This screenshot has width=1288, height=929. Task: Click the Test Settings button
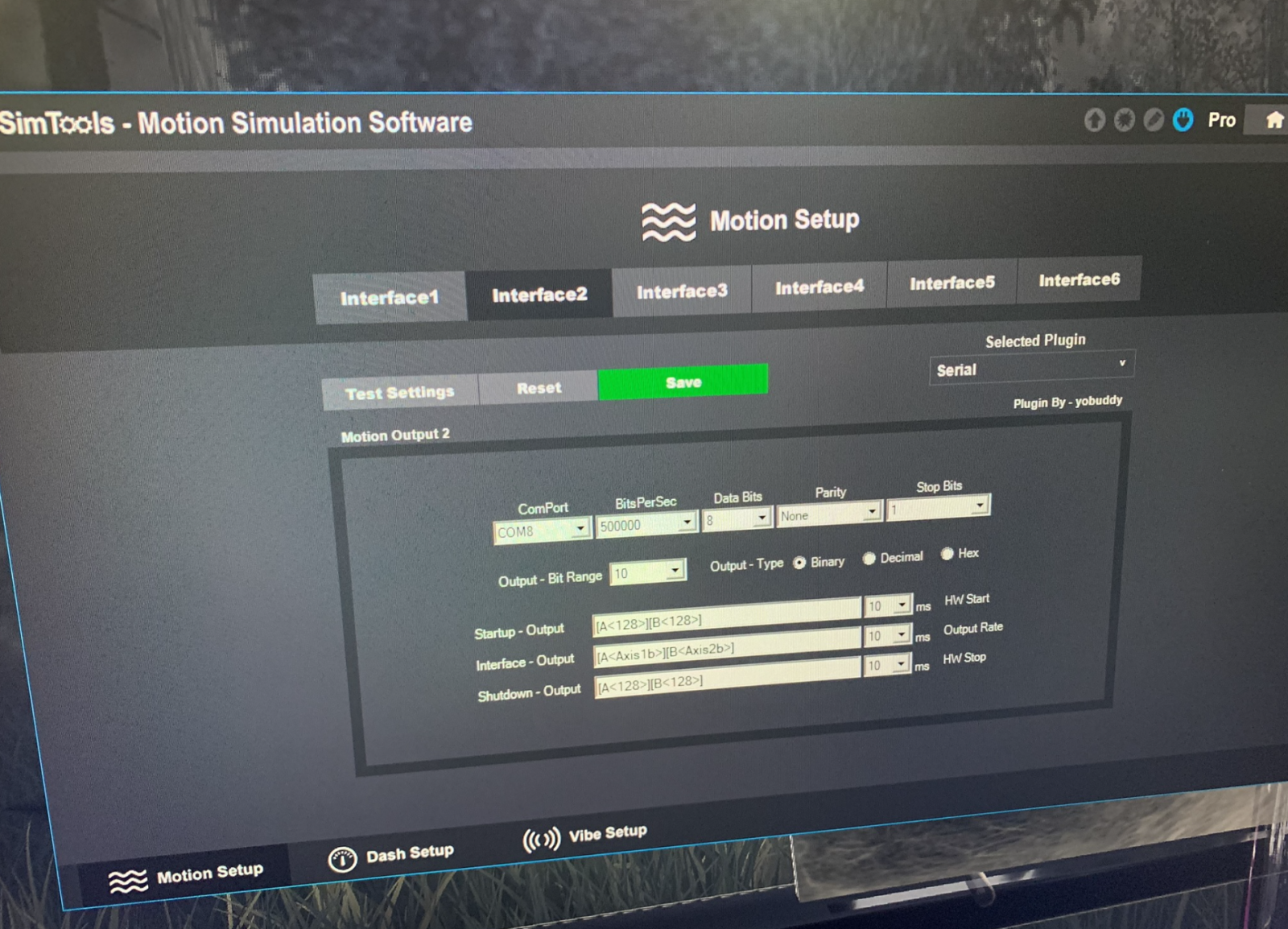[x=400, y=392]
